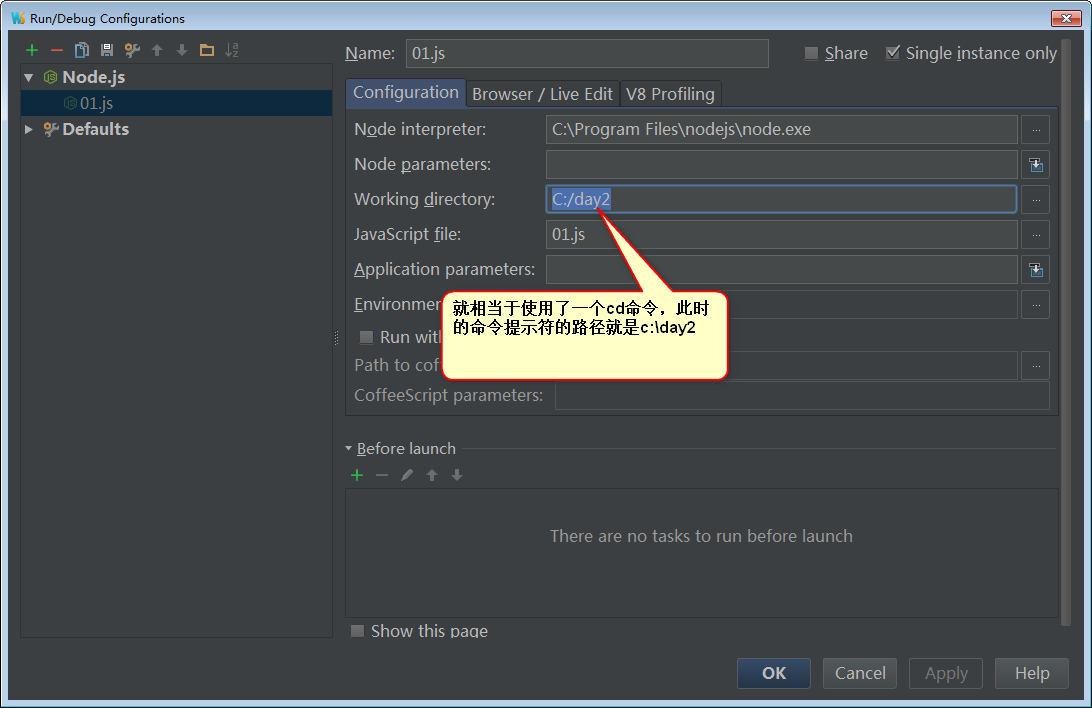Select 01.js configuration in tree
The height and width of the screenshot is (708, 1092).
click(x=177, y=103)
